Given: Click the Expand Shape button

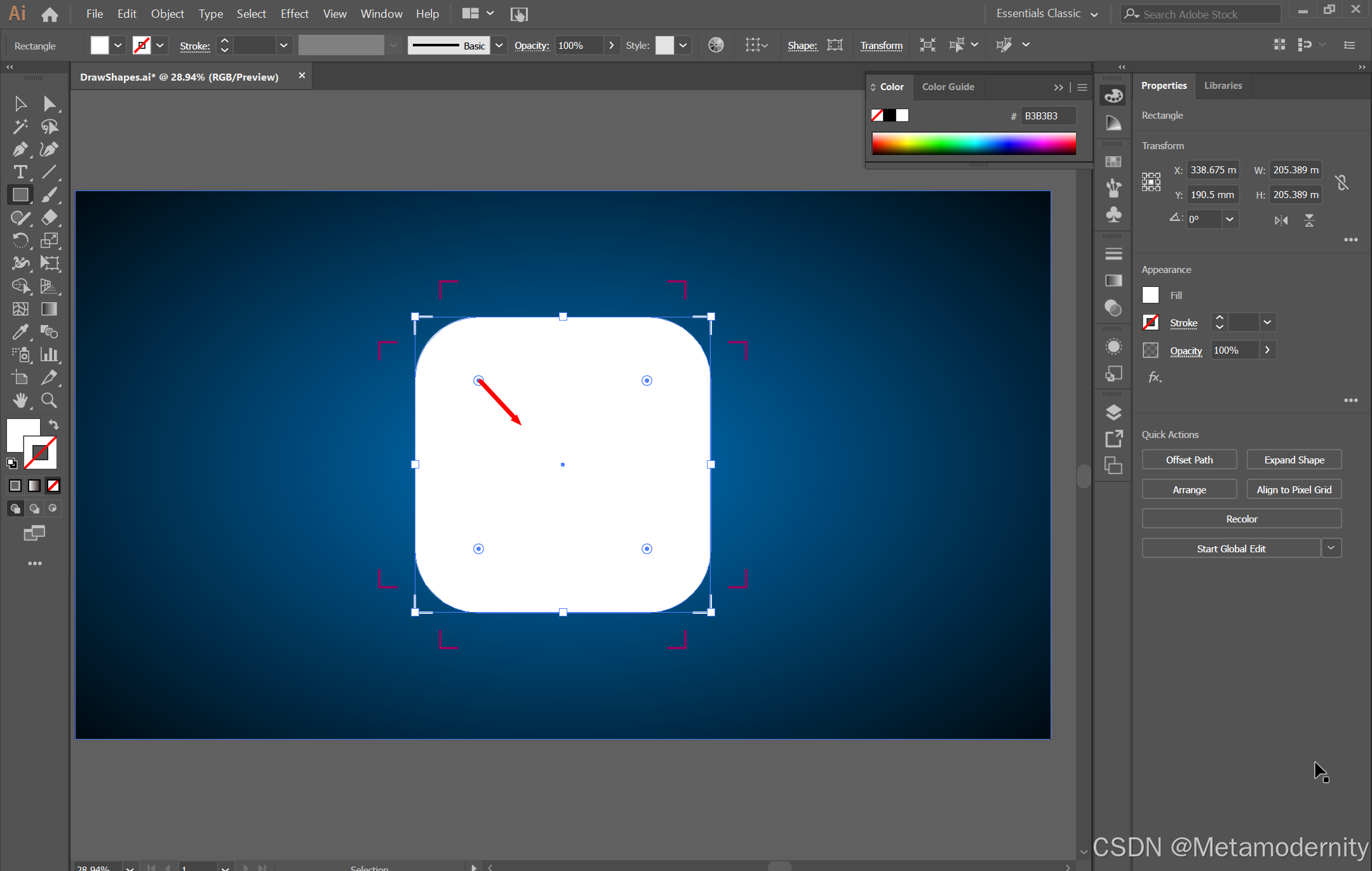Looking at the screenshot, I should click(x=1294, y=460).
